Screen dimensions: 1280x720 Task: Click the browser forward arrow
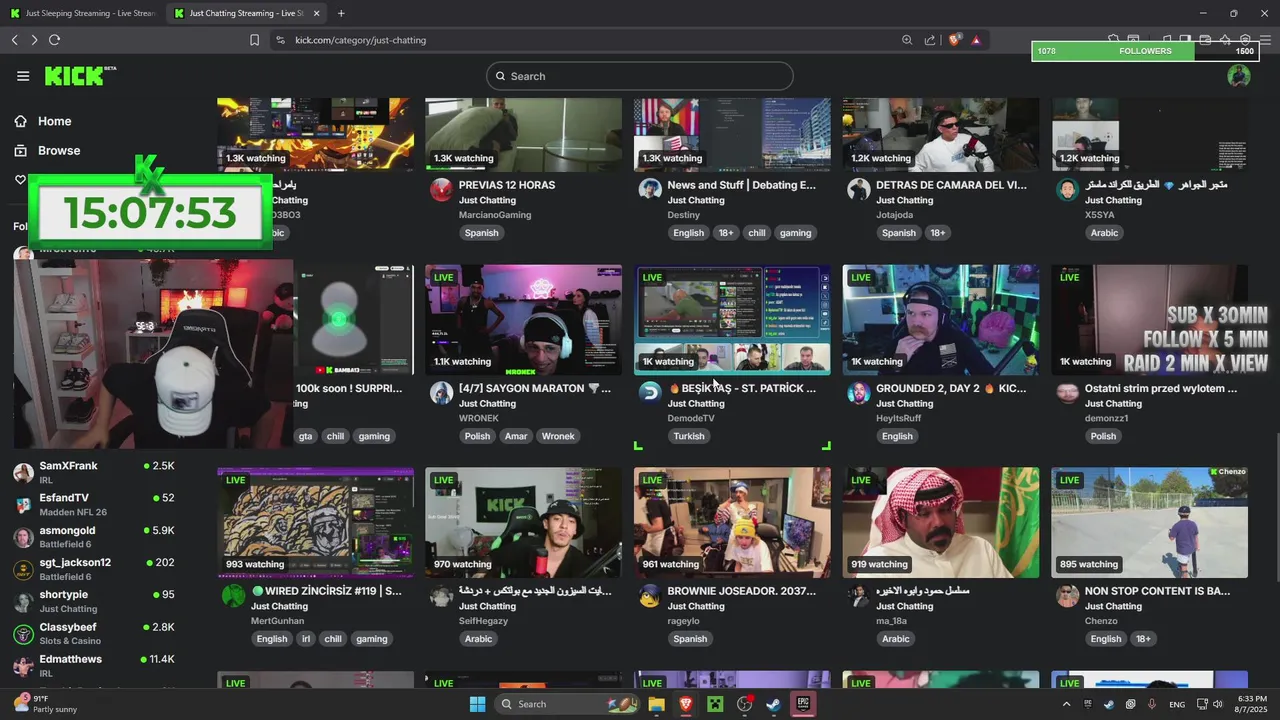[34, 40]
